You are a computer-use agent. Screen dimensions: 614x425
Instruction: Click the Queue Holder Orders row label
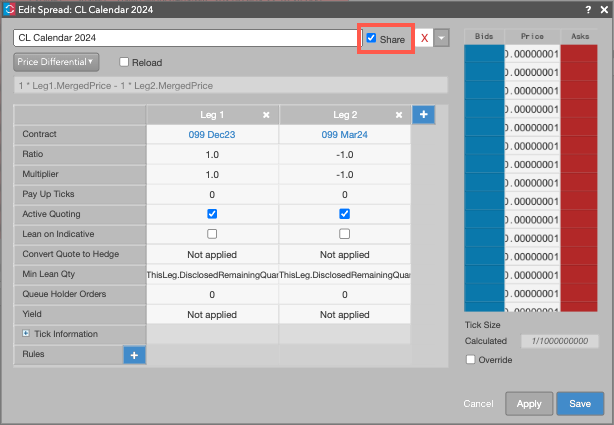(64, 294)
